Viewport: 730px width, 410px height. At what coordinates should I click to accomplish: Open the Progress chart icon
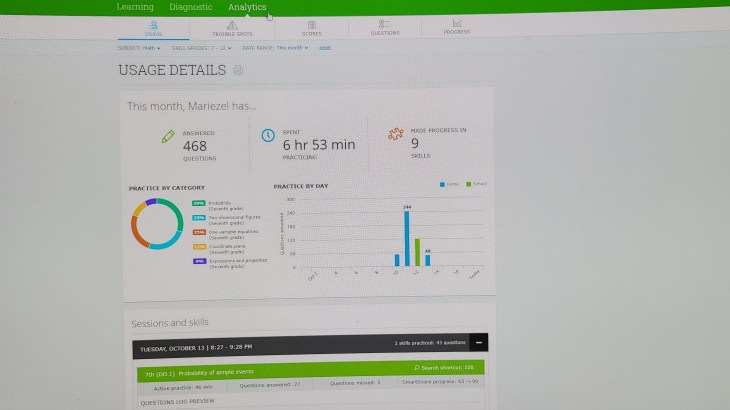pyautogui.click(x=457, y=24)
